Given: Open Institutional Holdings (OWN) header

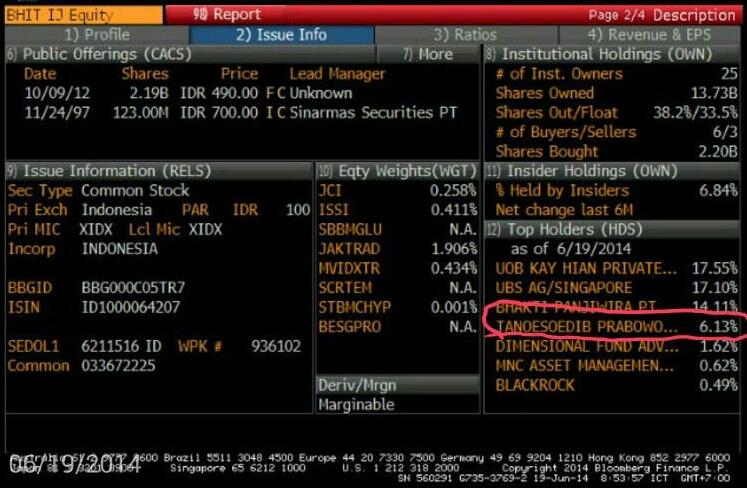Looking at the screenshot, I should (612, 54).
